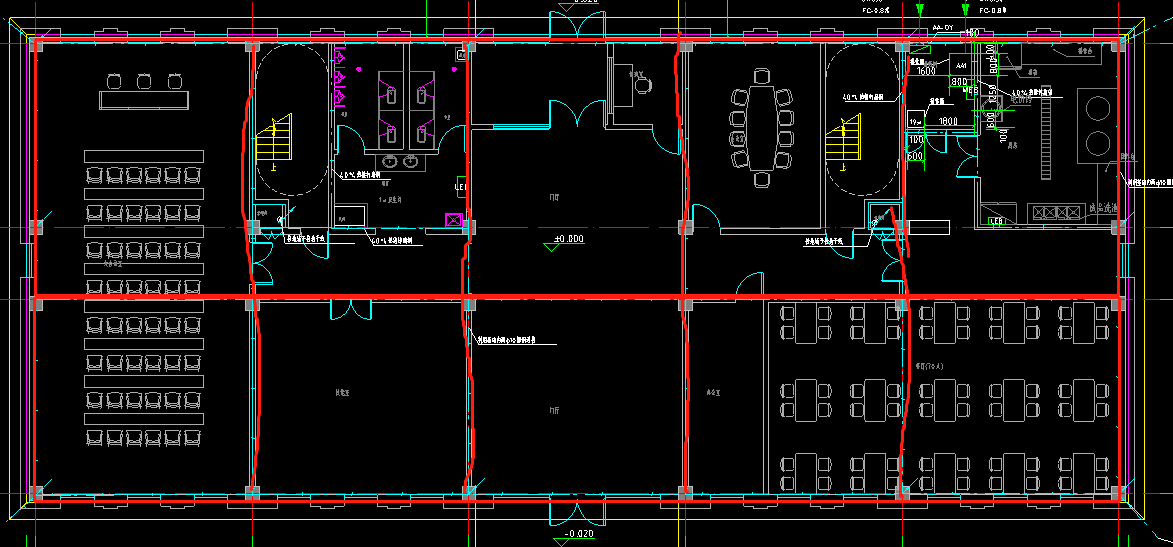The image size is (1173, 547).
Task: Click the empty white rectangle below the 600 dimension
Action: click(x=930, y=226)
